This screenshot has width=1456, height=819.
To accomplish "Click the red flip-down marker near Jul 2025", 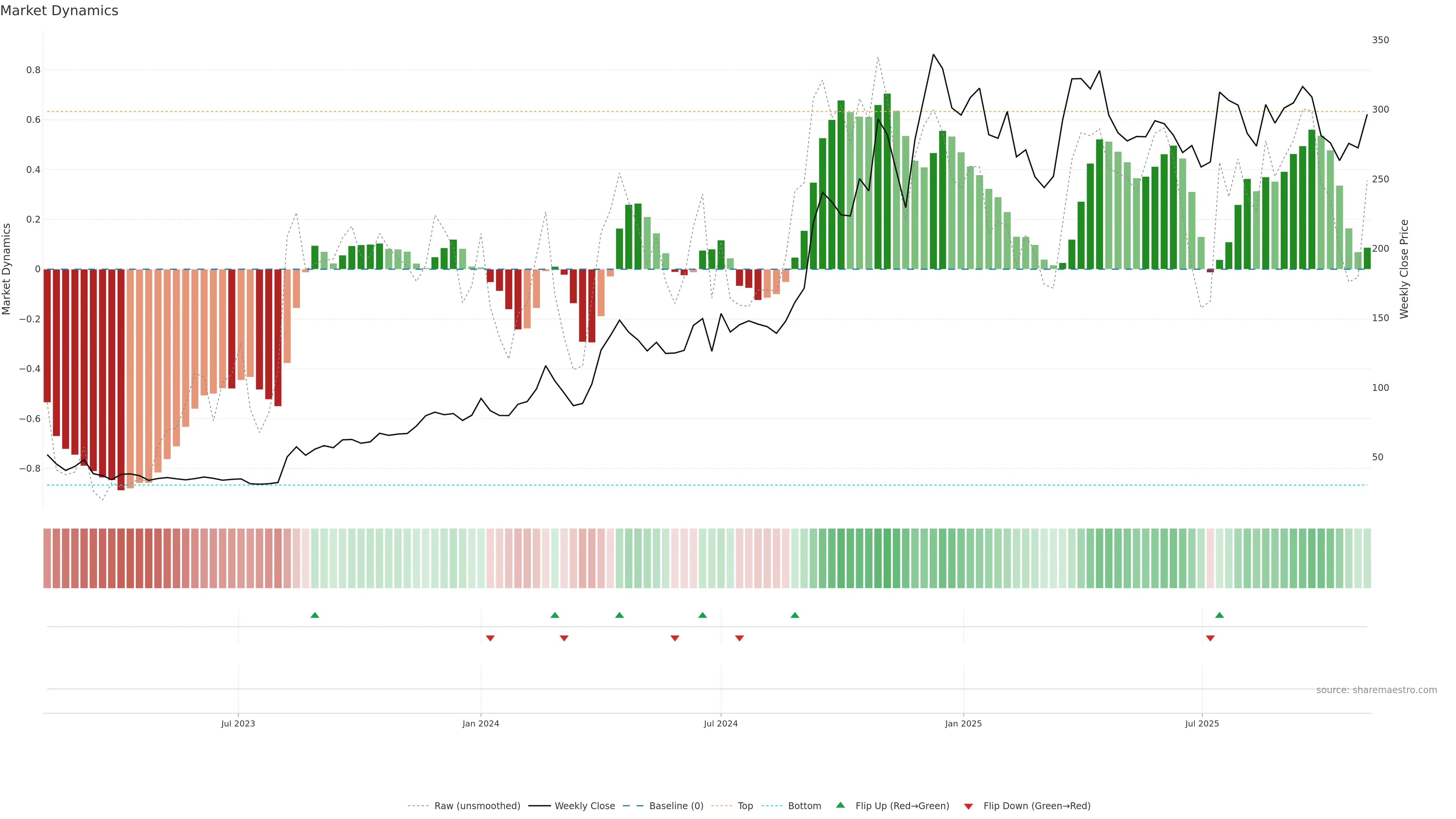I will pos(1210,638).
